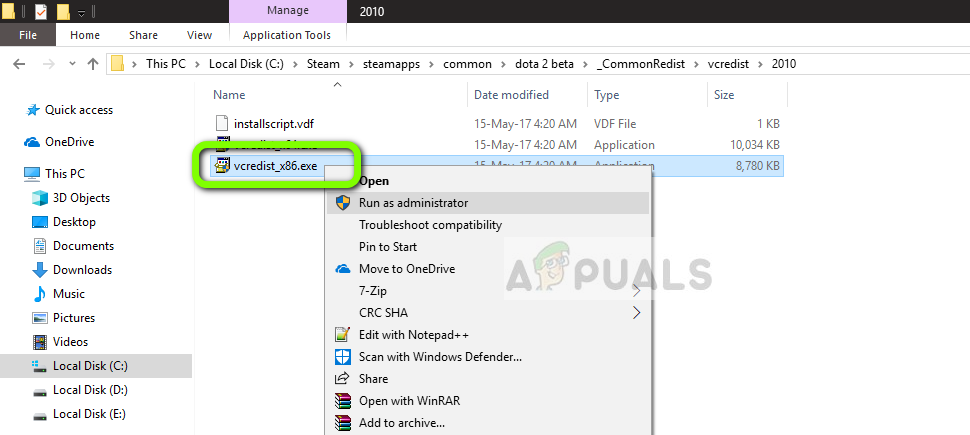Viewport: 970px width, 435px height.
Task: Click the installscript.vdf file icon
Action: pos(222,124)
